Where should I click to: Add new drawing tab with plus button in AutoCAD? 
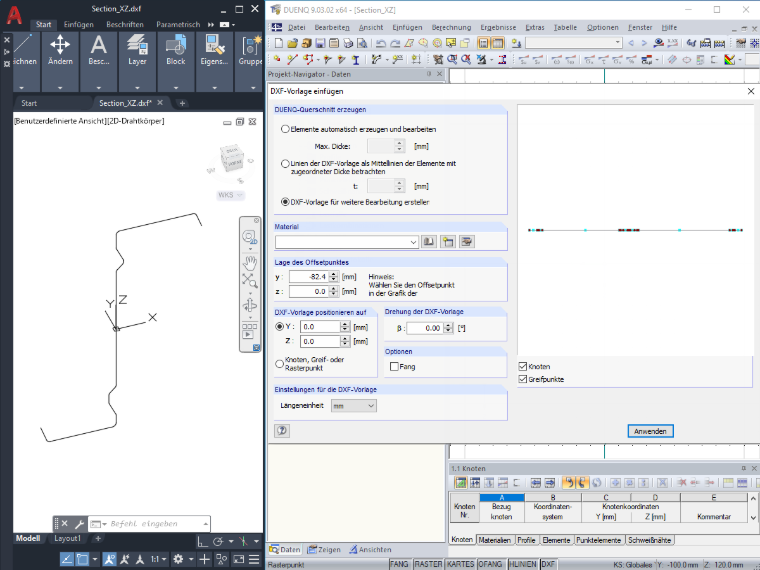click(x=182, y=103)
